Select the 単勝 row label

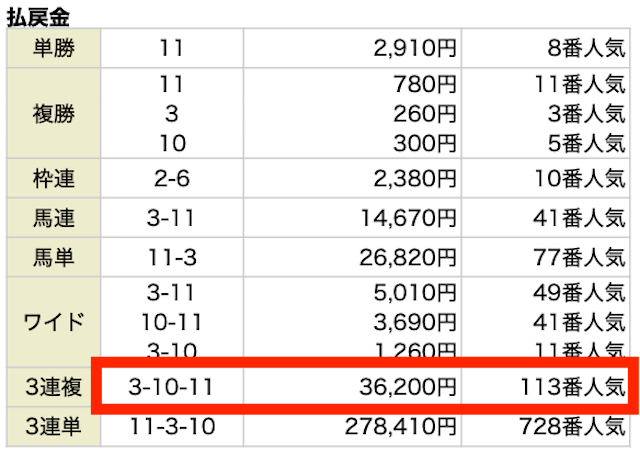54,48
